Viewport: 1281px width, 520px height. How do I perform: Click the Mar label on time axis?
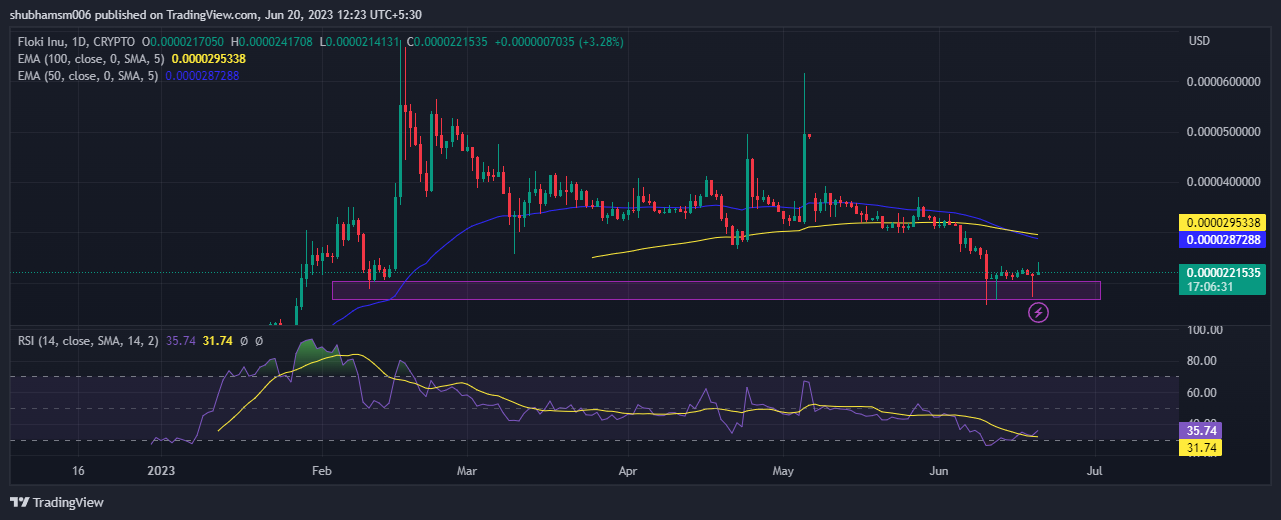466,469
